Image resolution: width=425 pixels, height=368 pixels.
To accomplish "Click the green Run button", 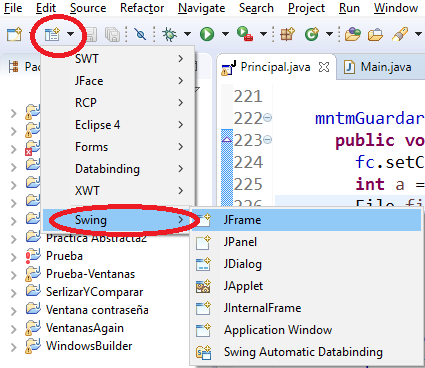I will (207, 34).
